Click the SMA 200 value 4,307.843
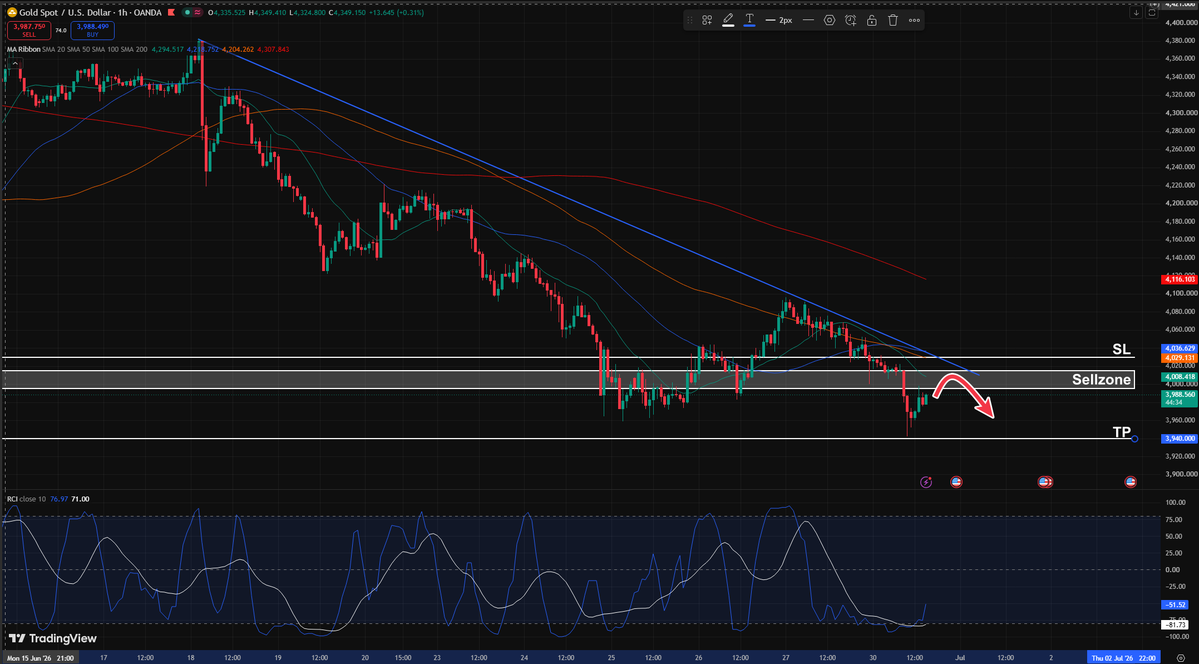 274,49
